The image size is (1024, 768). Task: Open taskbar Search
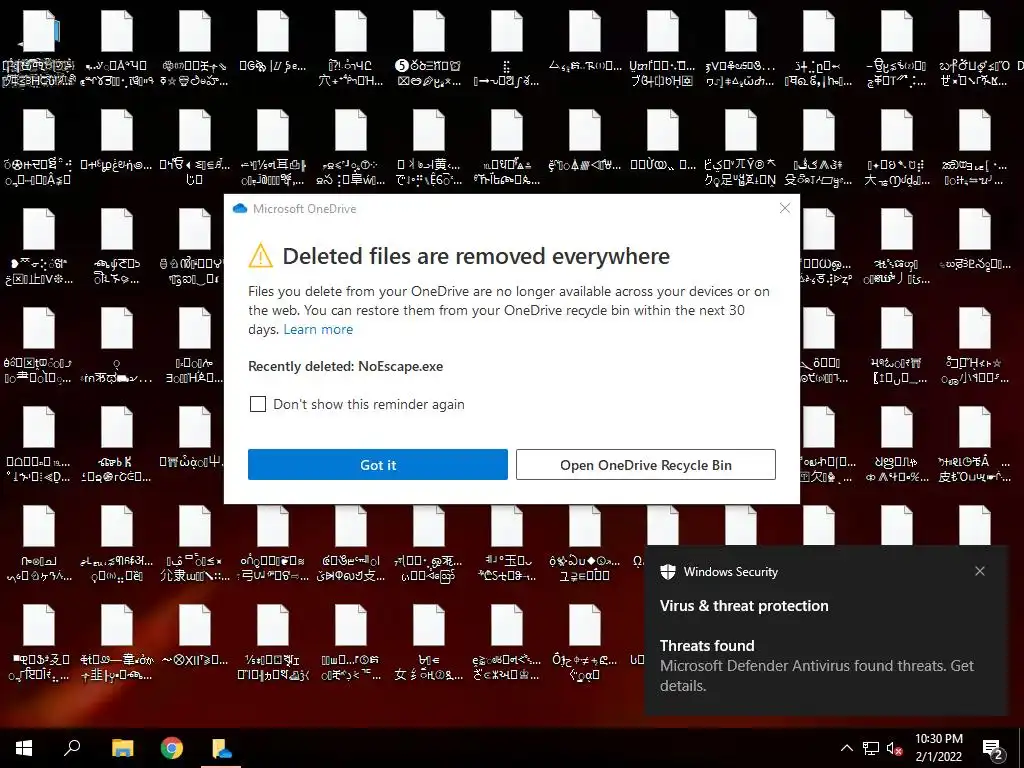(x=72, y=748)
